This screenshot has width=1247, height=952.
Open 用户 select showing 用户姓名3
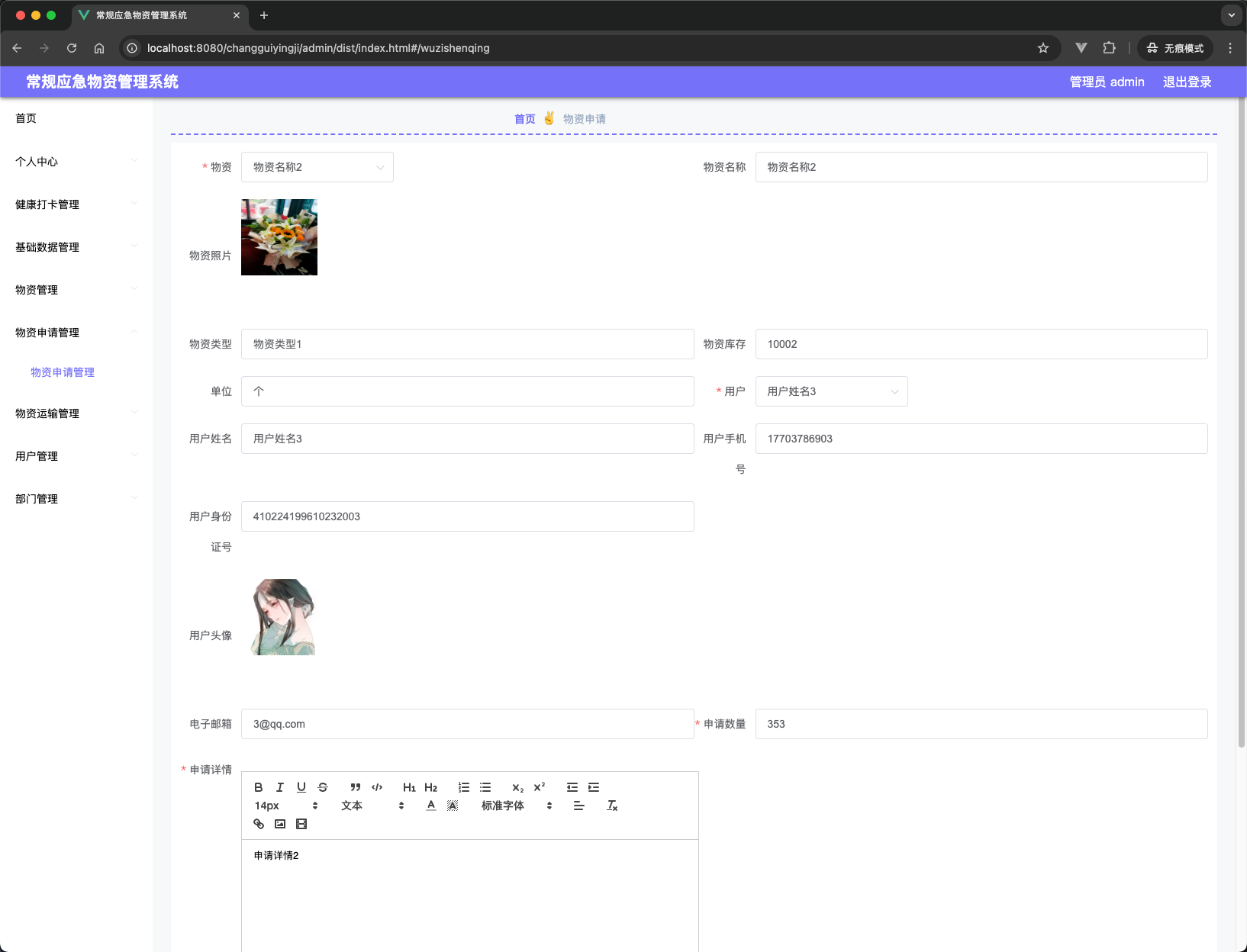click(x=831, y=391)
